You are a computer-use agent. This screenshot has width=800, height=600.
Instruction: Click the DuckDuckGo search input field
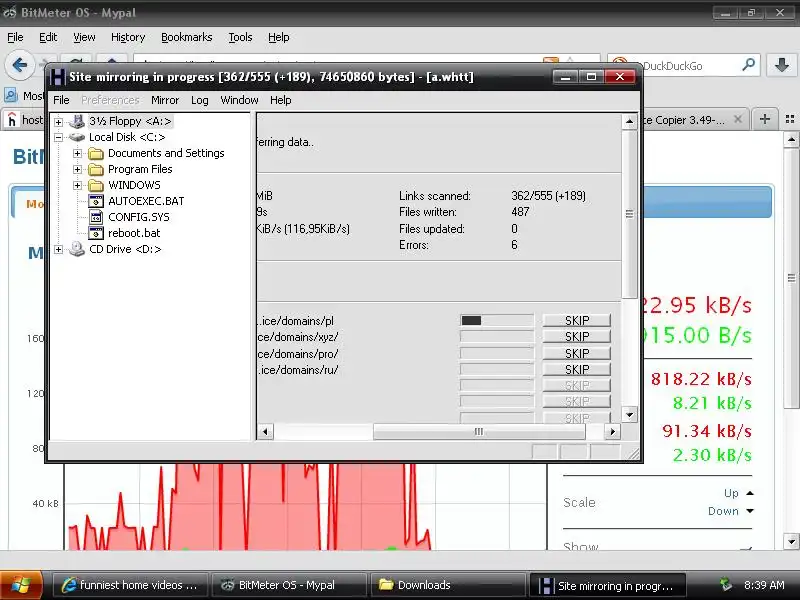684,65
